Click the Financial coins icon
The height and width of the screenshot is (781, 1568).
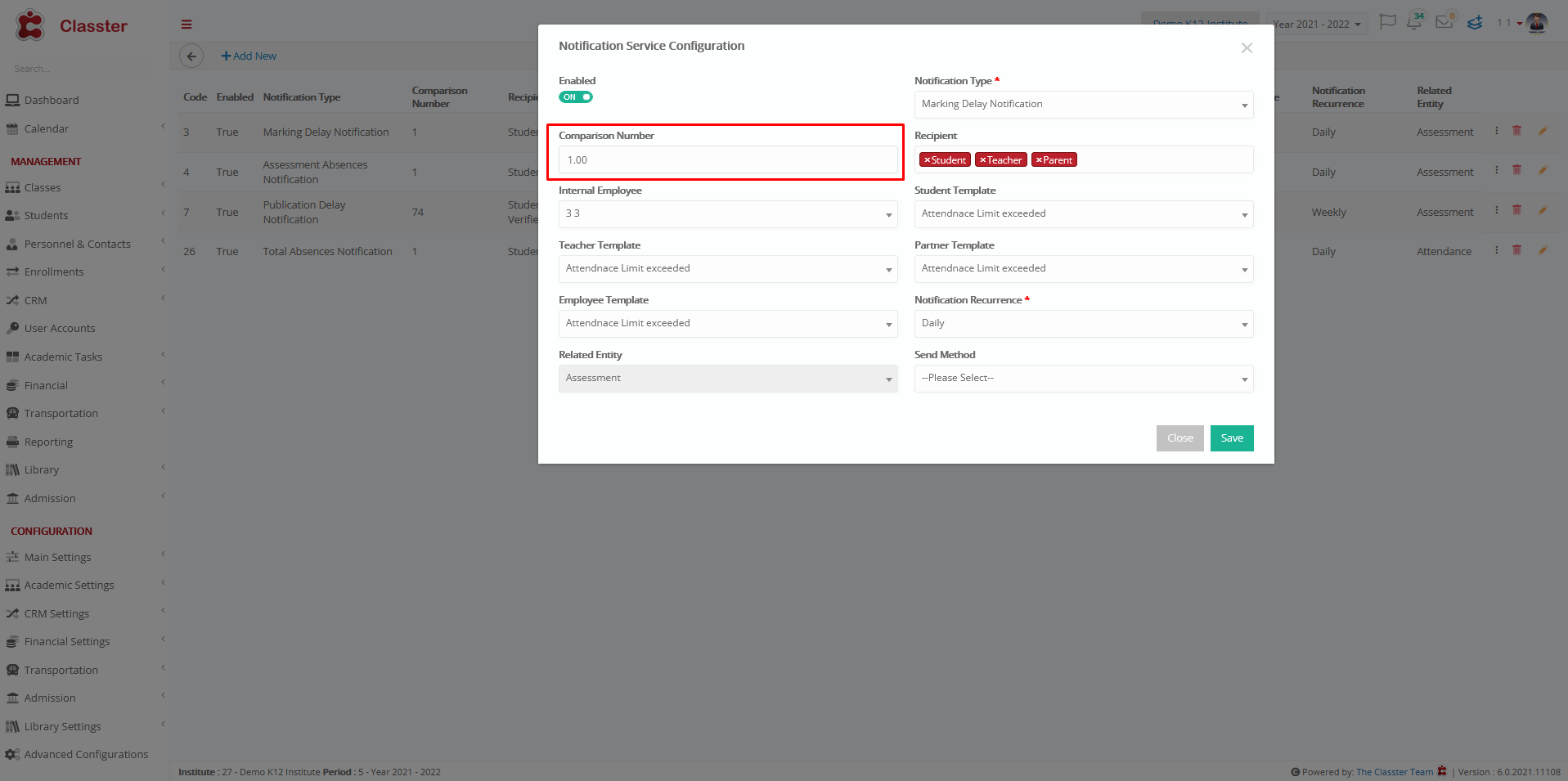tap(12, 386)
